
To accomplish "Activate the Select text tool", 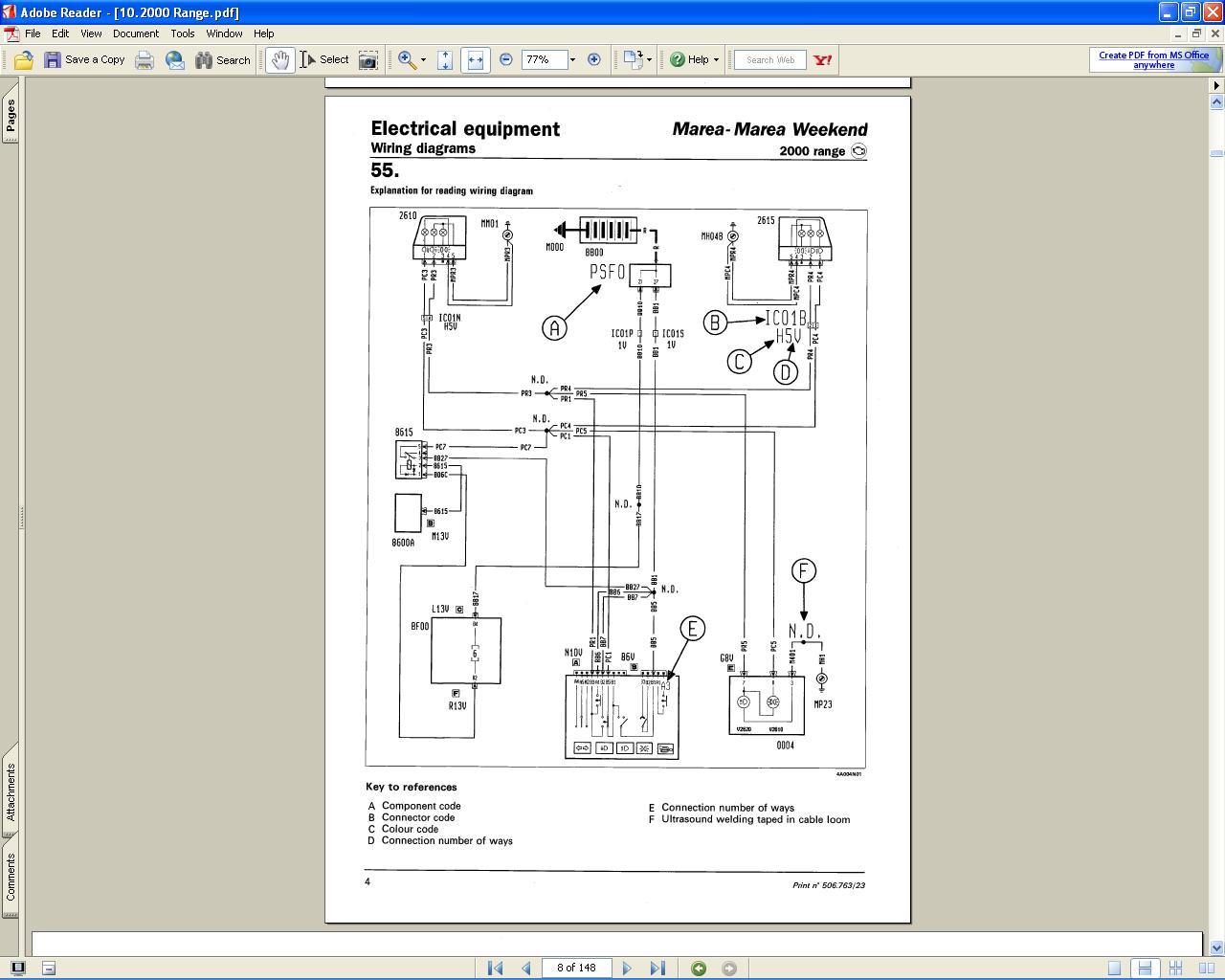I will [324, 59].
